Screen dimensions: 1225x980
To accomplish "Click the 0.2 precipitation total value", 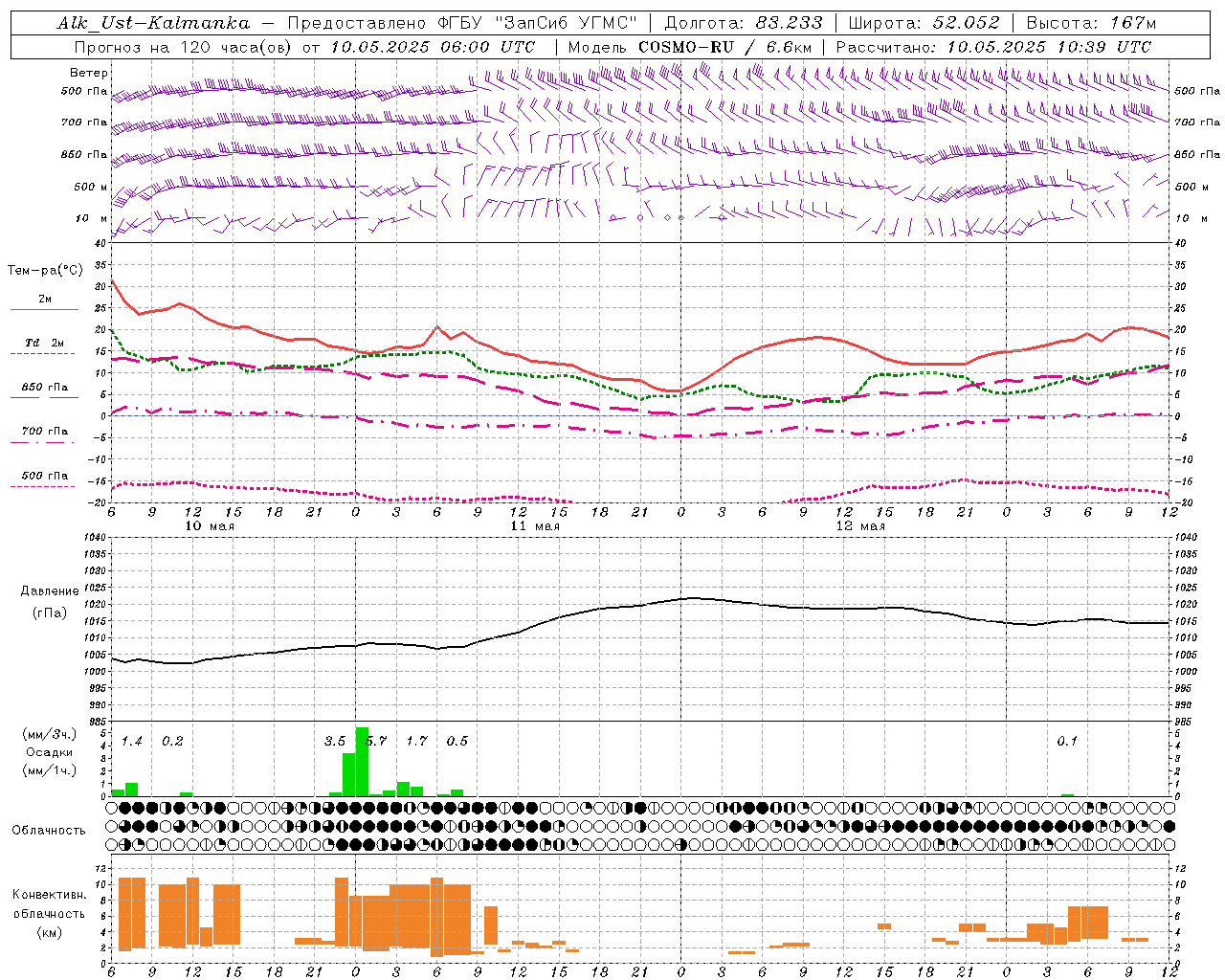I will point(172,741).
